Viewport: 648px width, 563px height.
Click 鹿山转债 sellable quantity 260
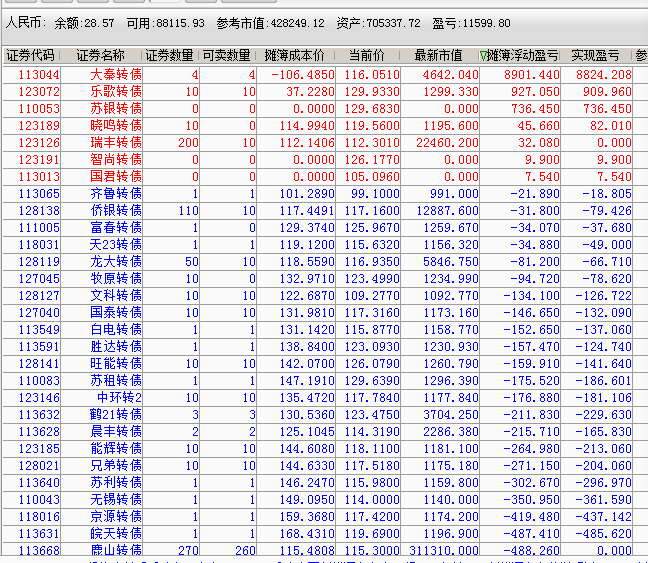245,550
